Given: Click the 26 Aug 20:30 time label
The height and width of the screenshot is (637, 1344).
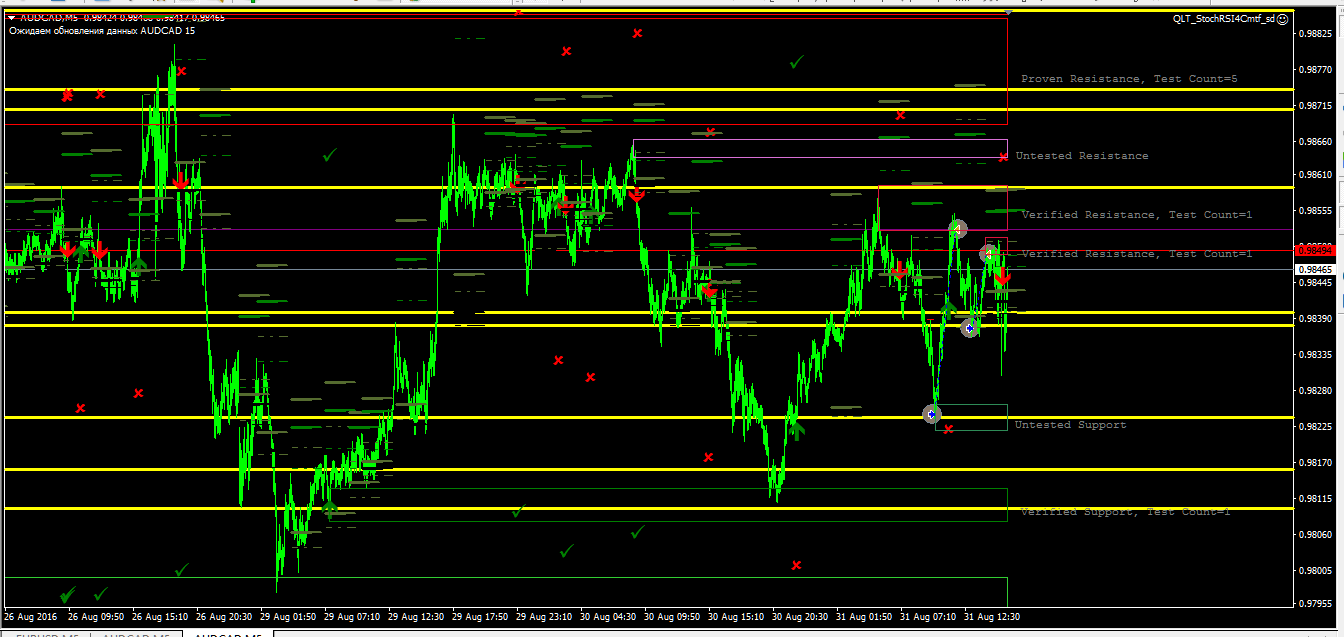Looking at the screenshot, I should (x=225, y=617).
